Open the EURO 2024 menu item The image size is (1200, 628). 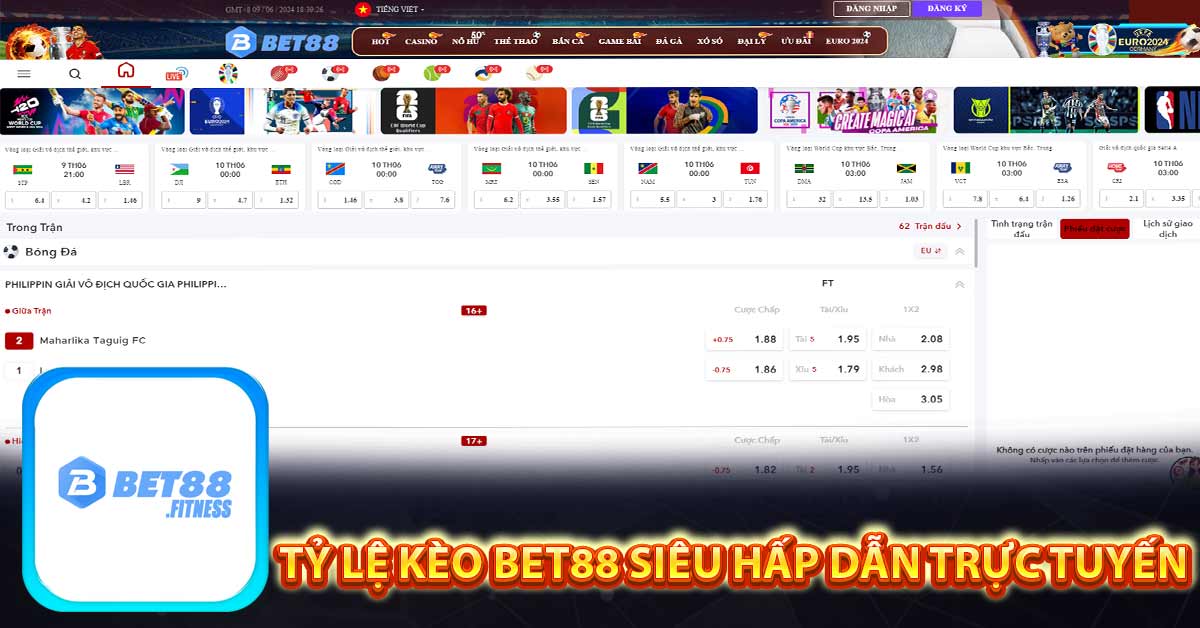click(x=848, y=41)
